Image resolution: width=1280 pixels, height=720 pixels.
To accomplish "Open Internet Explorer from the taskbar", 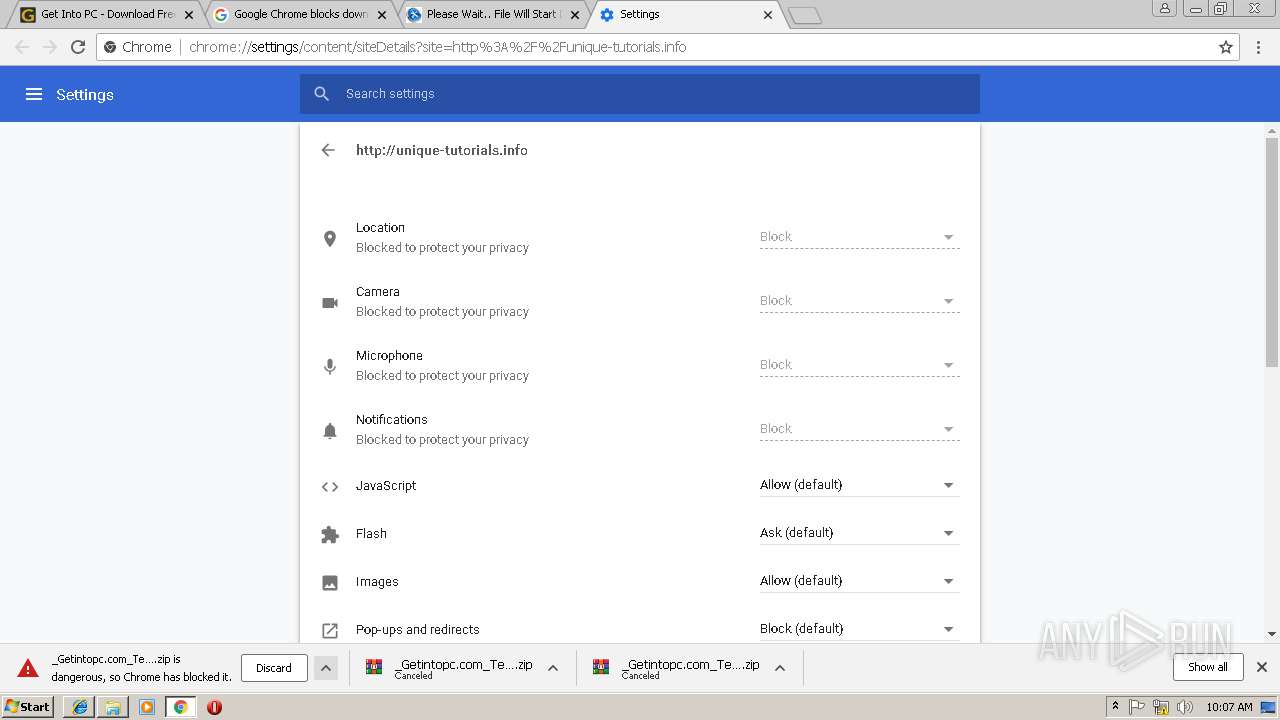I will click(80, 707).
